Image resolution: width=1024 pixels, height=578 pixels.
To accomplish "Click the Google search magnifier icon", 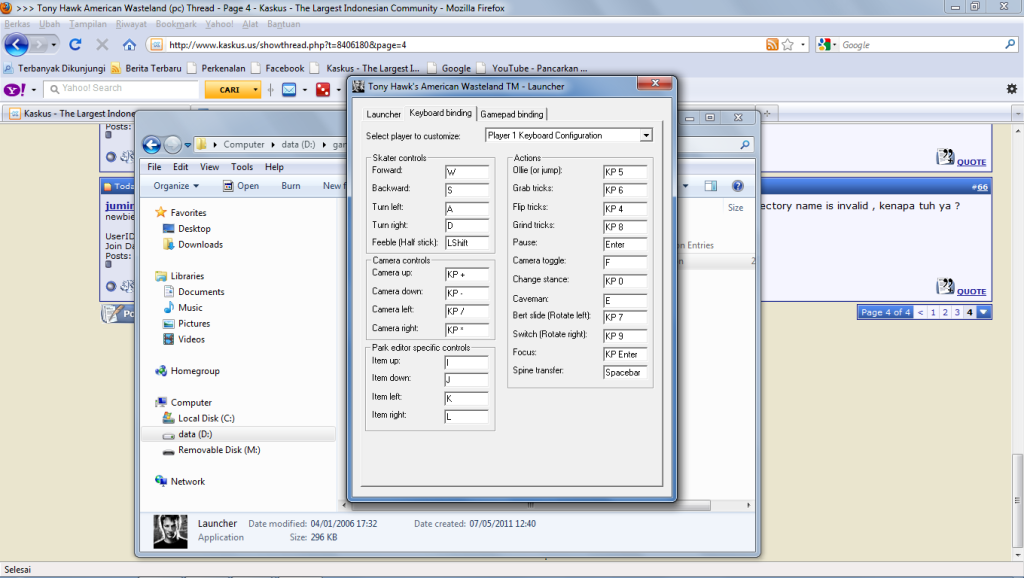I will [x=1010, y=44].
